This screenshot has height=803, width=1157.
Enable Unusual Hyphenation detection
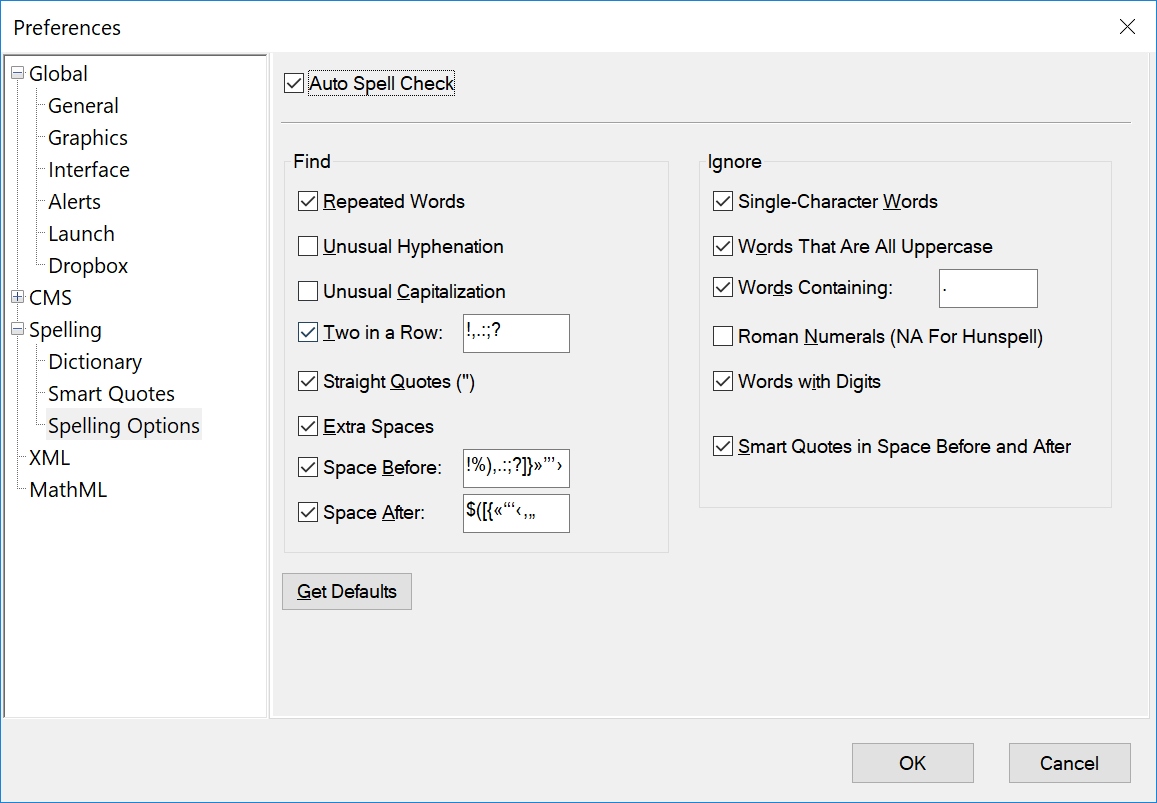[x=307, y=246]
